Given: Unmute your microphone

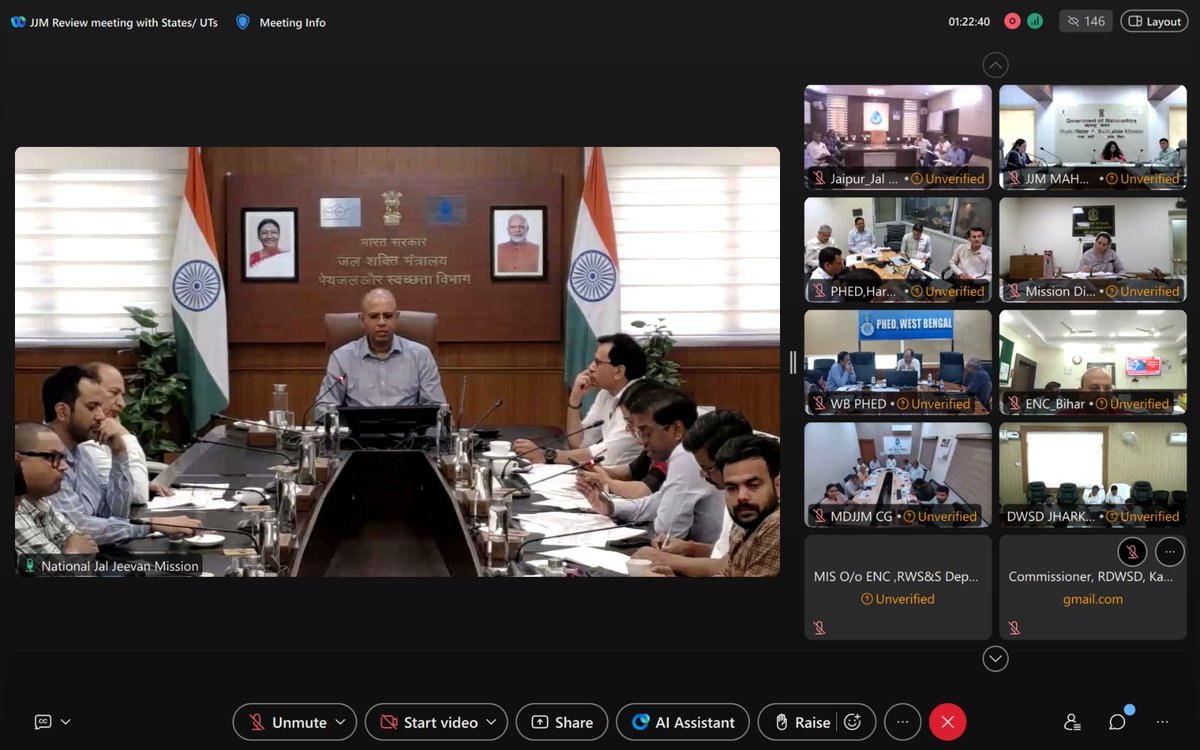Looking at the screenshot, I should [288, 721].
